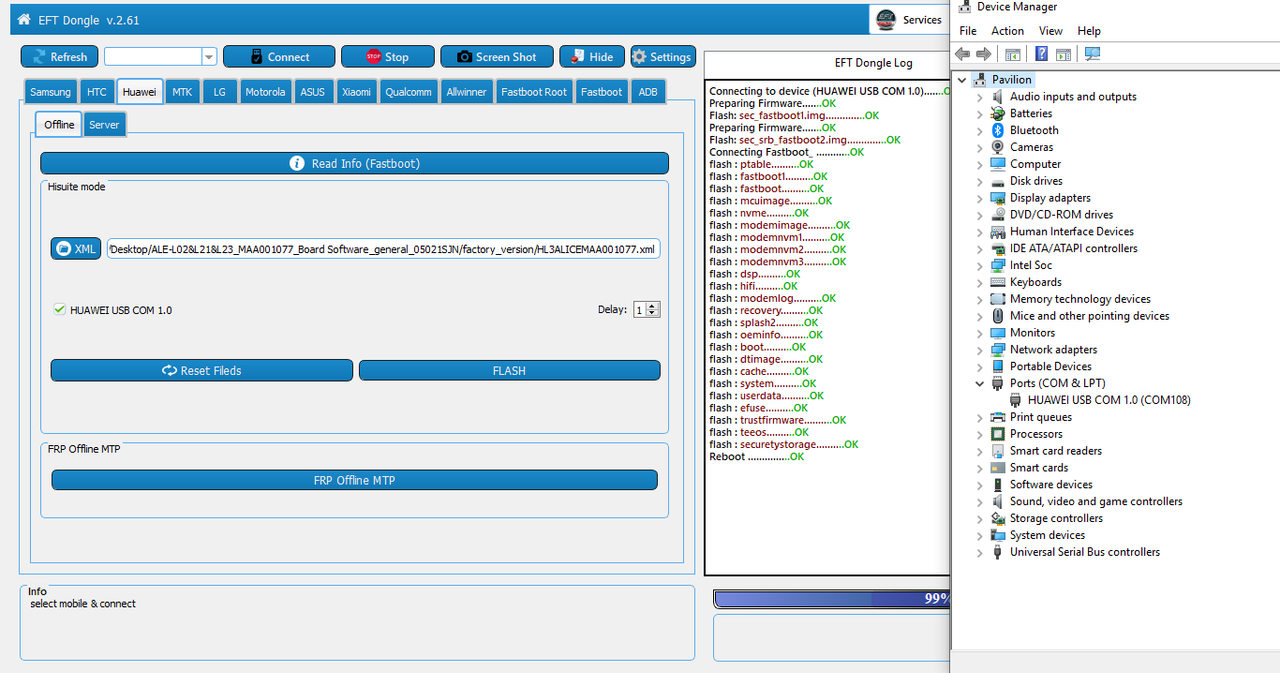Click FRP Offline MTP button
1280x673 pixels.
pyautogui.click(x=355, y=480)
